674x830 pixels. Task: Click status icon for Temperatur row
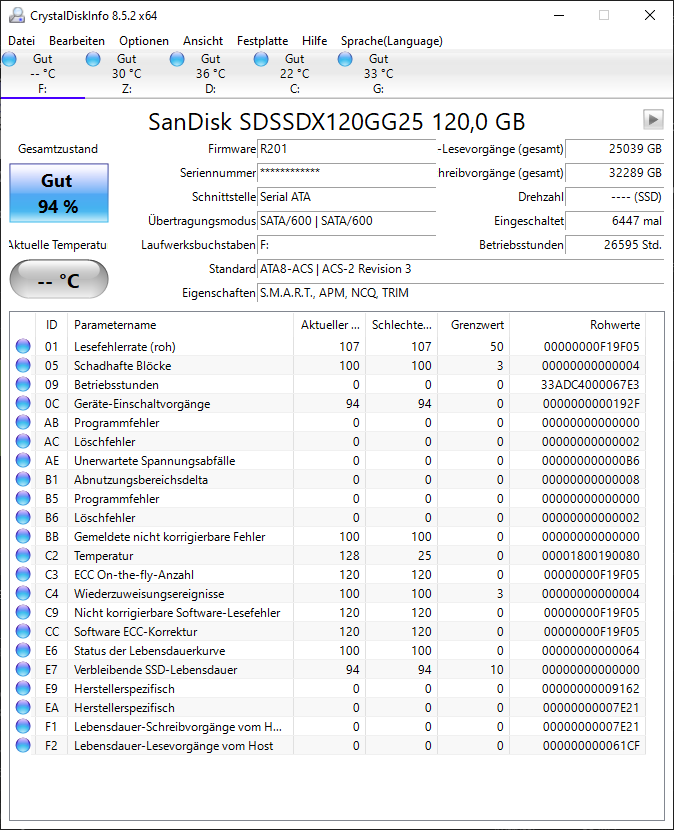coord(23,555)
